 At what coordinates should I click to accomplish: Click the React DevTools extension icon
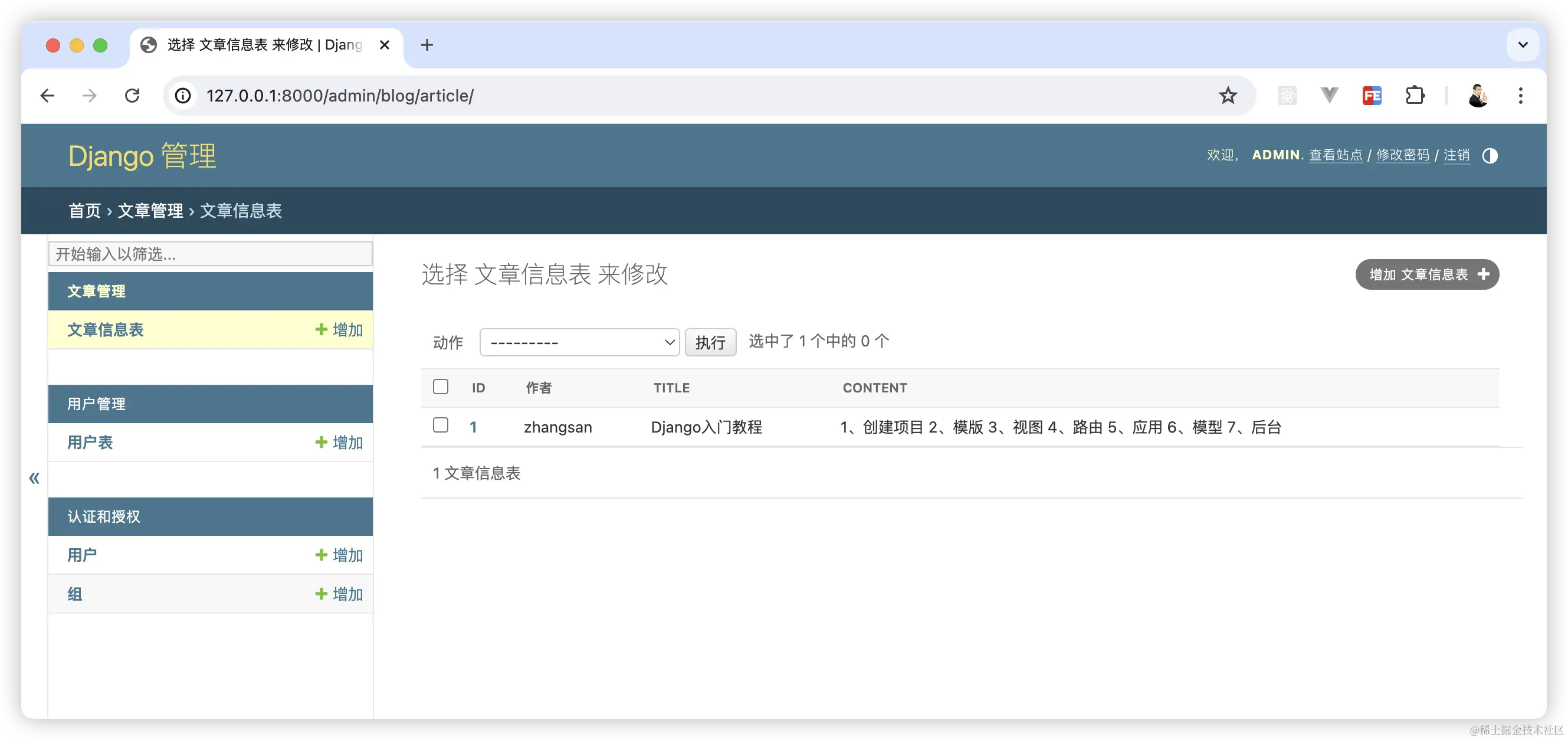tap(1287, 96)
